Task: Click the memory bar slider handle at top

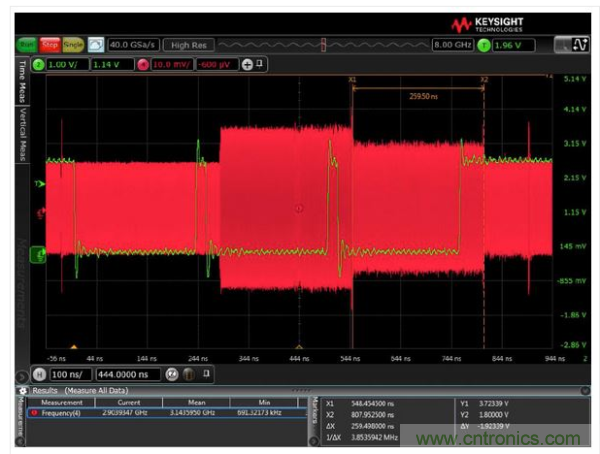Action: pyautogui.click(x=323, y=45)
